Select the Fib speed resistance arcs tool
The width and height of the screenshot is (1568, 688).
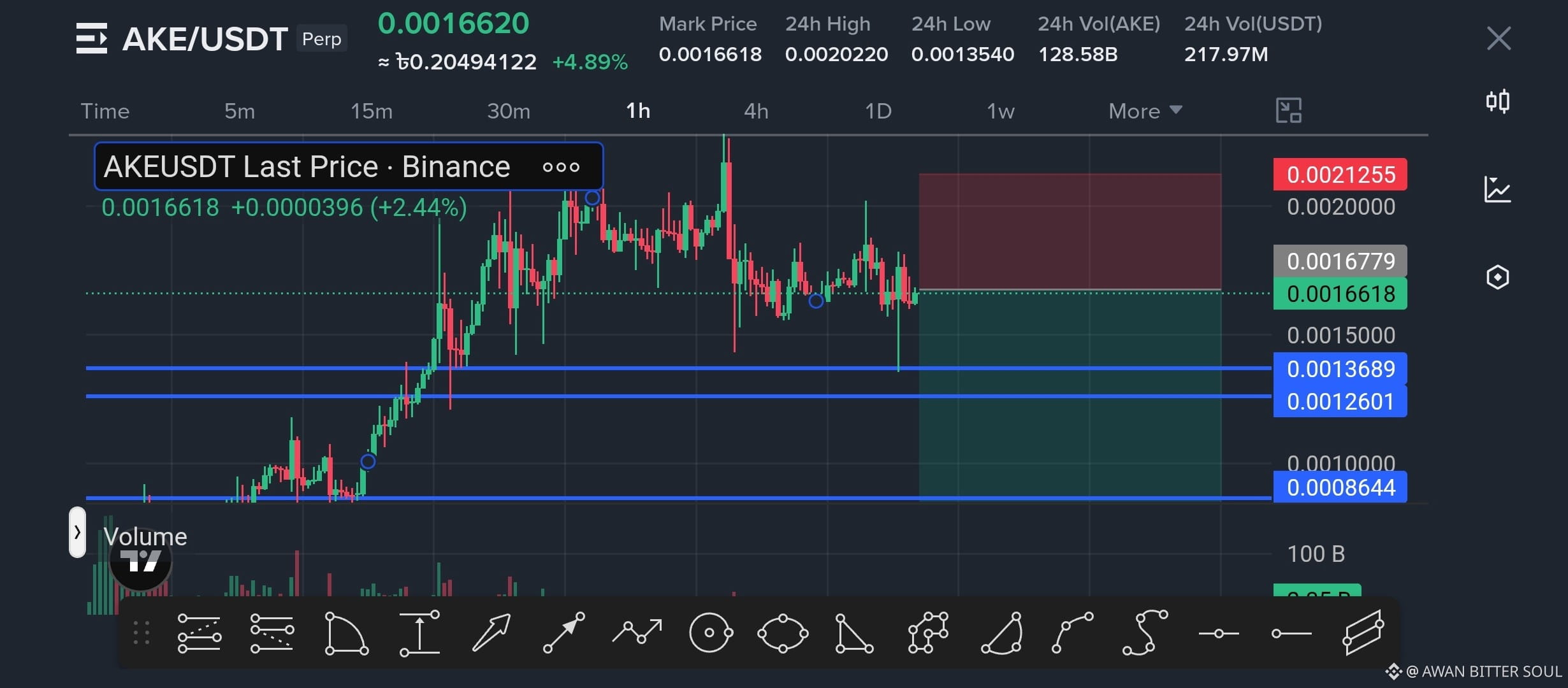(347, 633)
